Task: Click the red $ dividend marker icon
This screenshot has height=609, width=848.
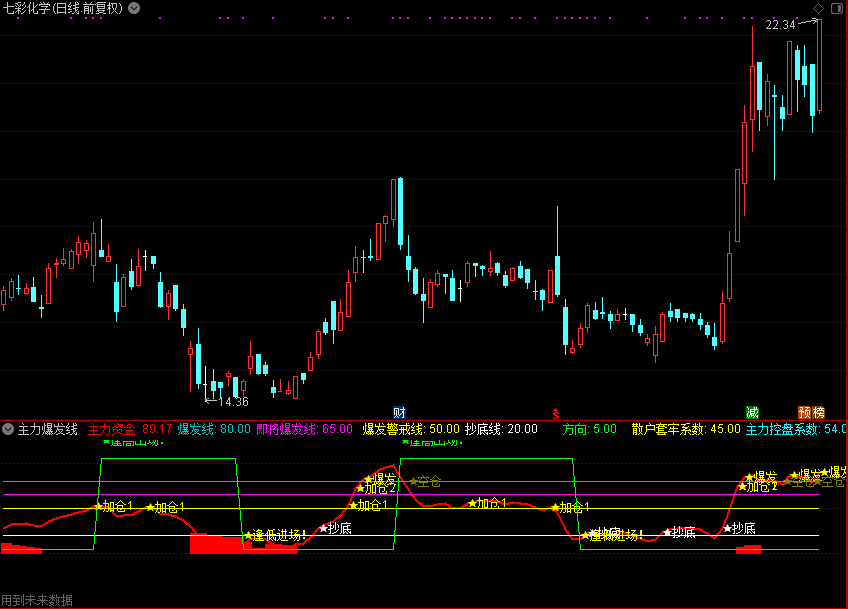Action: click(556, 412)
